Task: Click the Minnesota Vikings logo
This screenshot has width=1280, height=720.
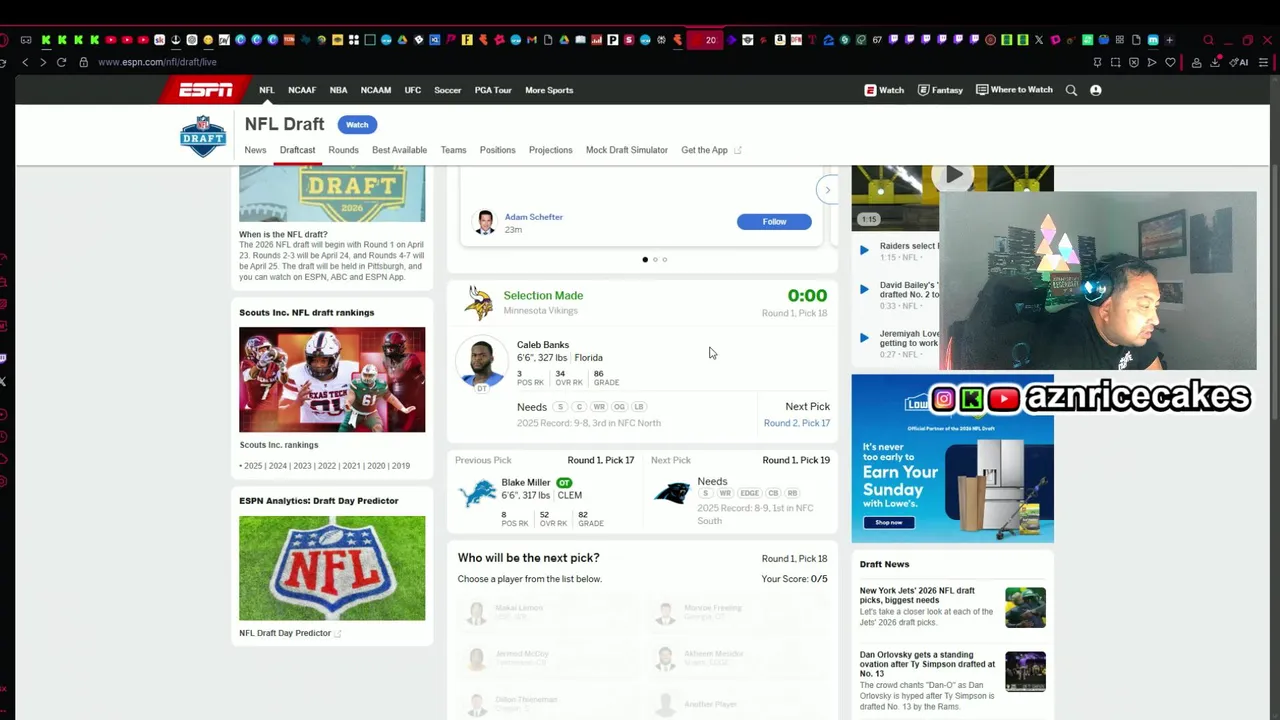Action: (479, 302)
